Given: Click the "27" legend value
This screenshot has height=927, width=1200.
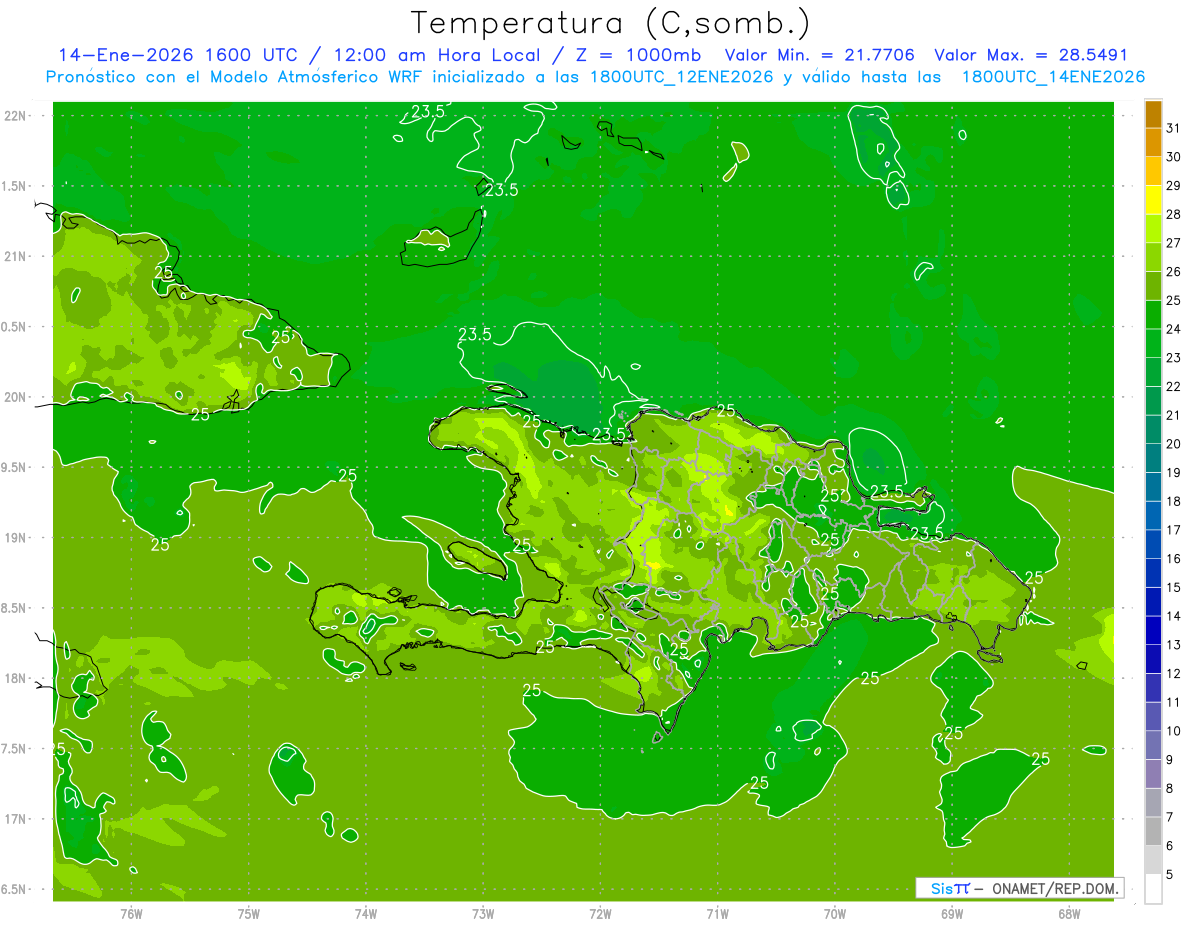Looking at the screenshot, I should (1174, 243).
